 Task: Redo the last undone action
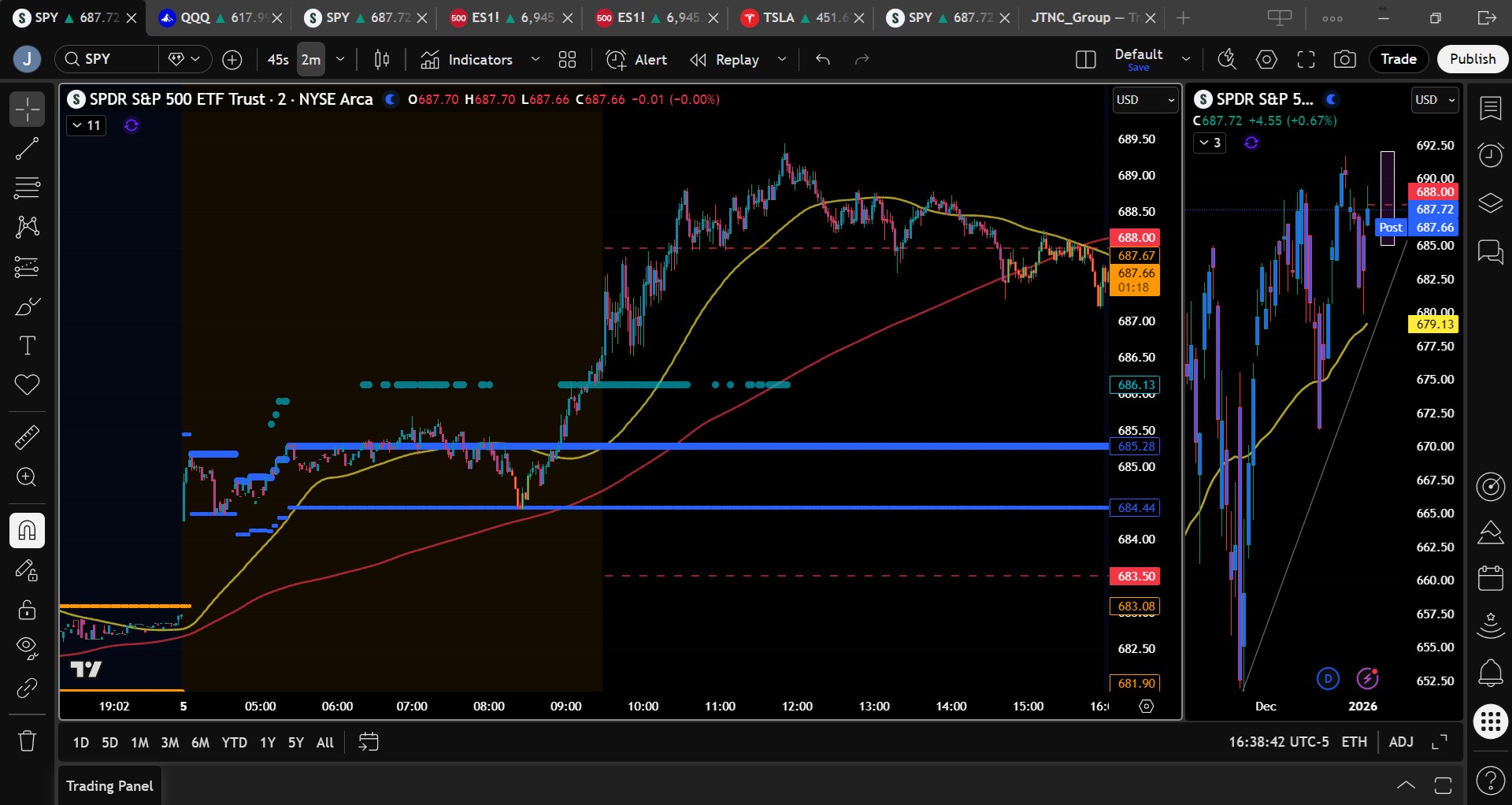click(862, 59)
